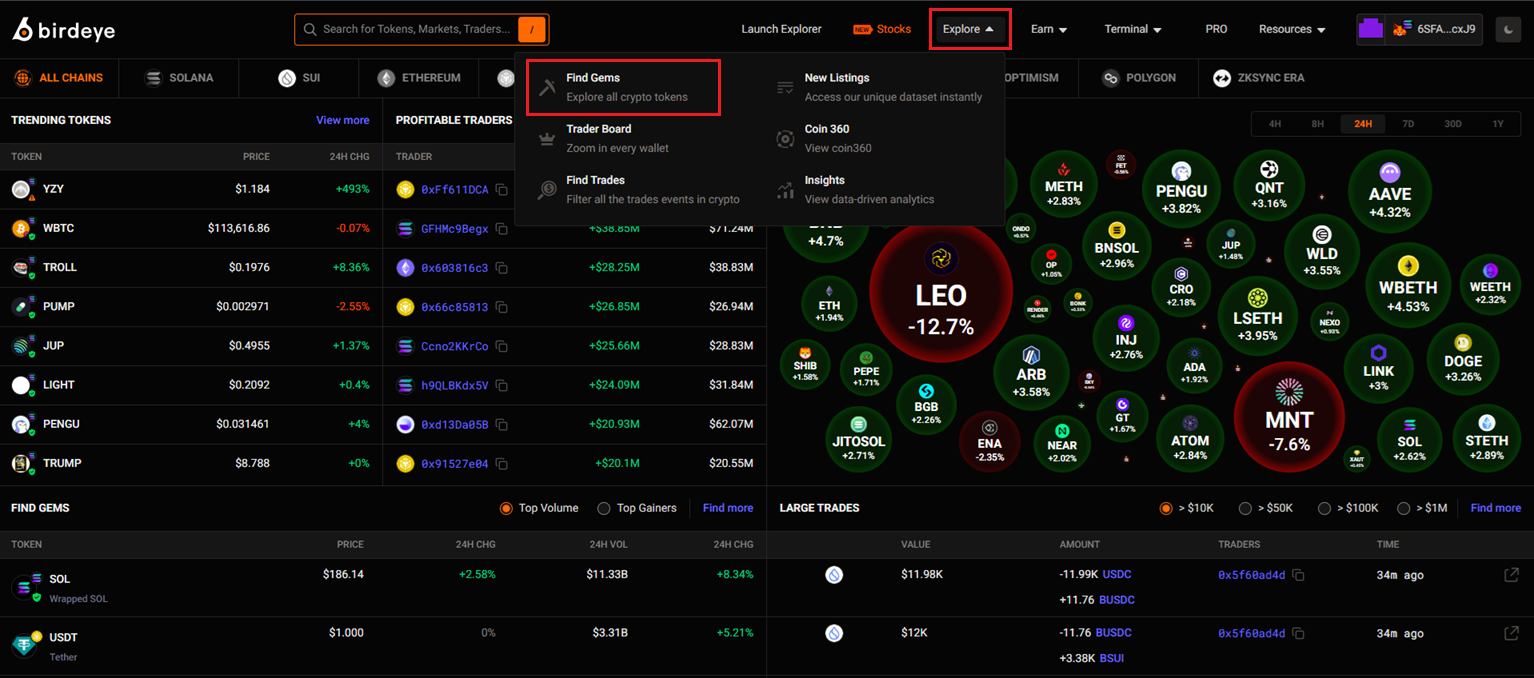
Task: Copy address 0x603816c3
Action: 502,268
